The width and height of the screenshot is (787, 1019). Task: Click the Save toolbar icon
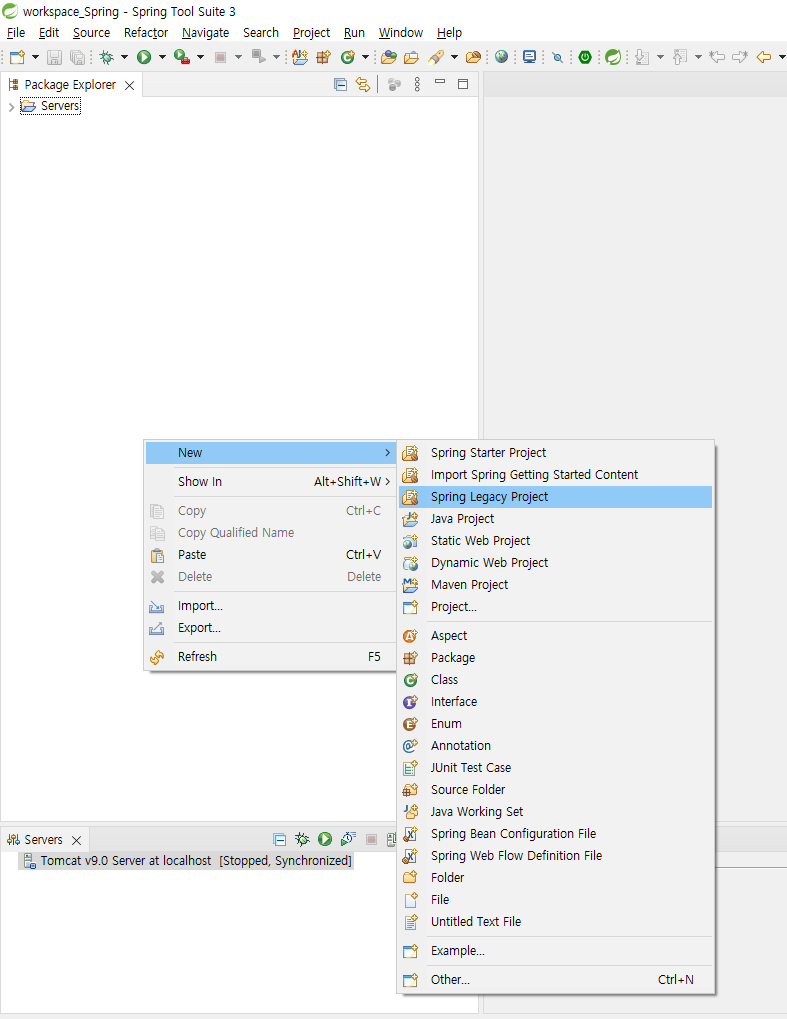pyautogui.click(x=55, y=57)
